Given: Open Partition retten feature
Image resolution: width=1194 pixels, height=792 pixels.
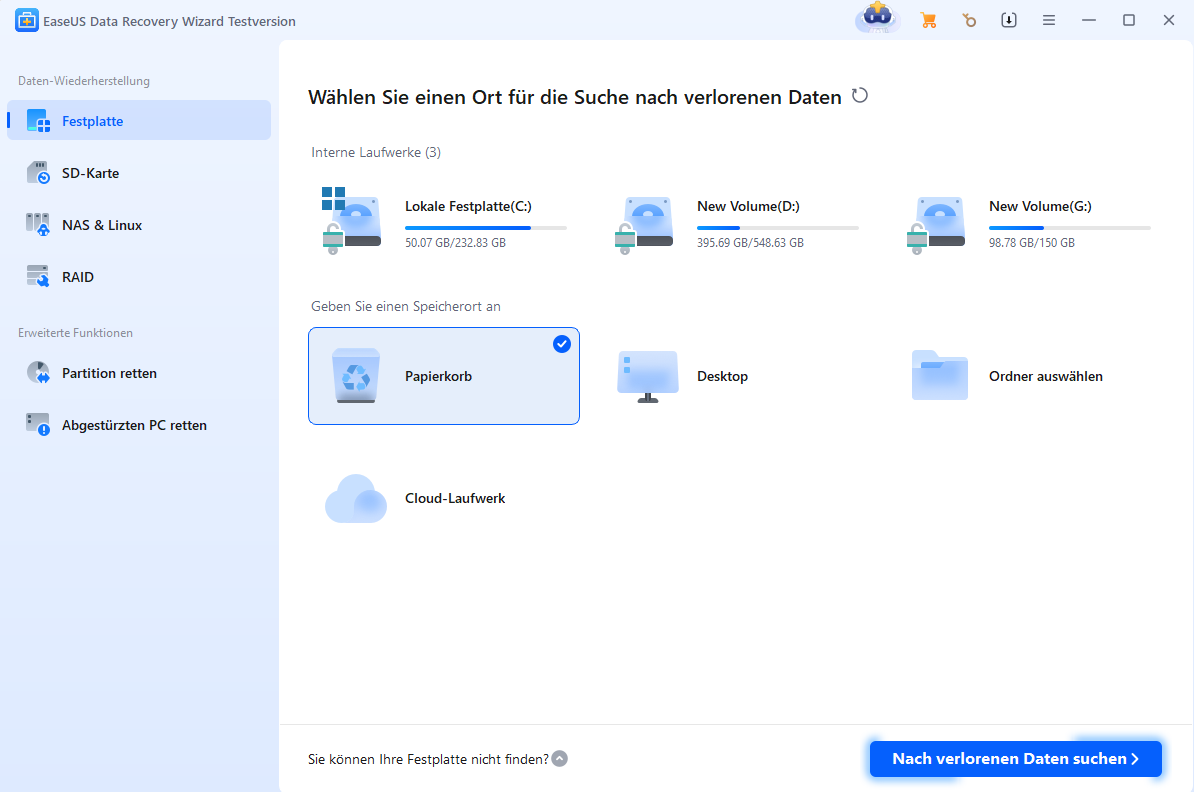Looking at the screenshot, I should click(x=139, y=373).
